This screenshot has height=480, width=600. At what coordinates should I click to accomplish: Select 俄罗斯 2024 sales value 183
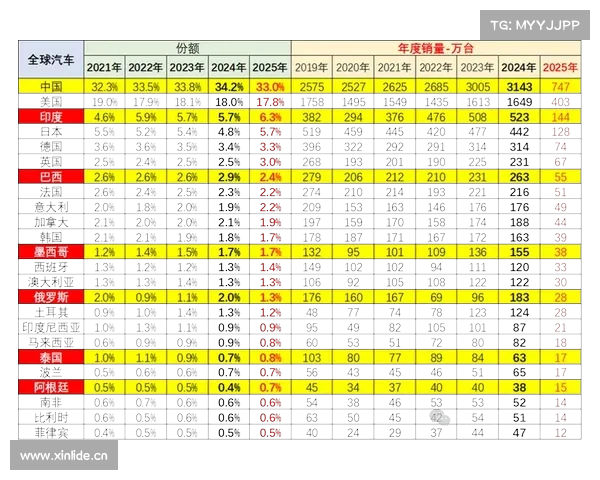pos(519,297)
